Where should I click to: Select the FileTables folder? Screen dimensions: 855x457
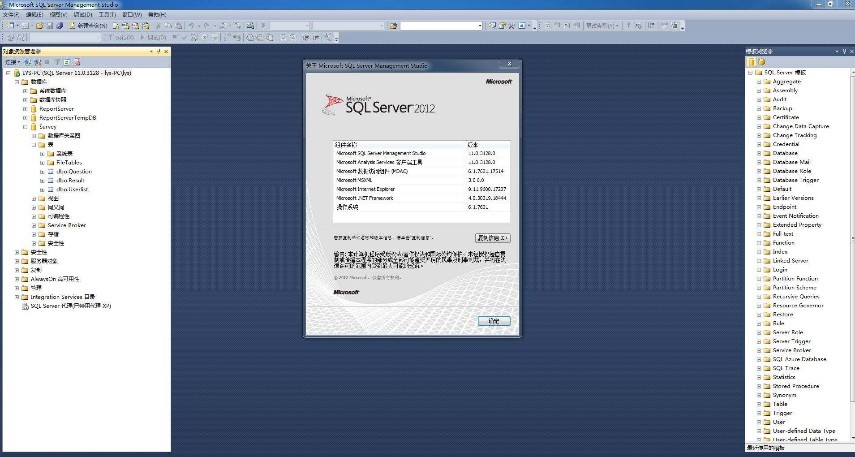coord(69,163)
